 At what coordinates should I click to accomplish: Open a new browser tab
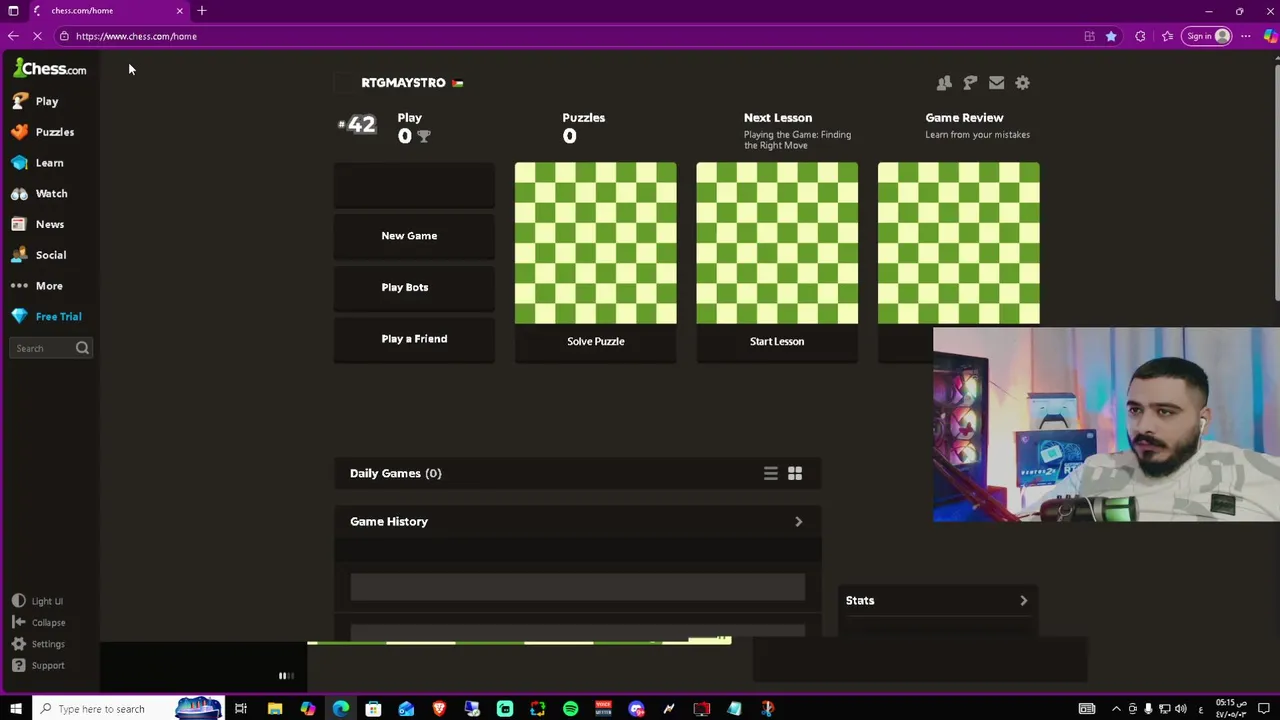tap(202, 11)
